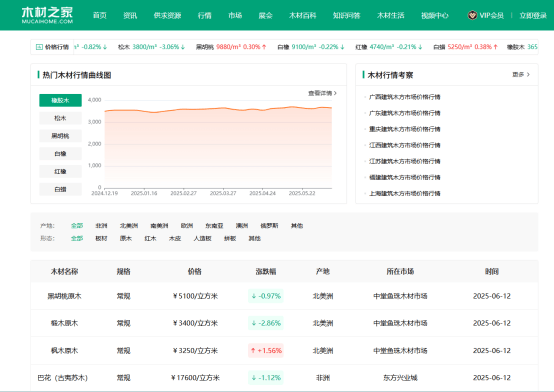Screen dimensions: 554x392
Task: Open 重庆建筑木方市场价格行情 link
Action: point(405,129)
